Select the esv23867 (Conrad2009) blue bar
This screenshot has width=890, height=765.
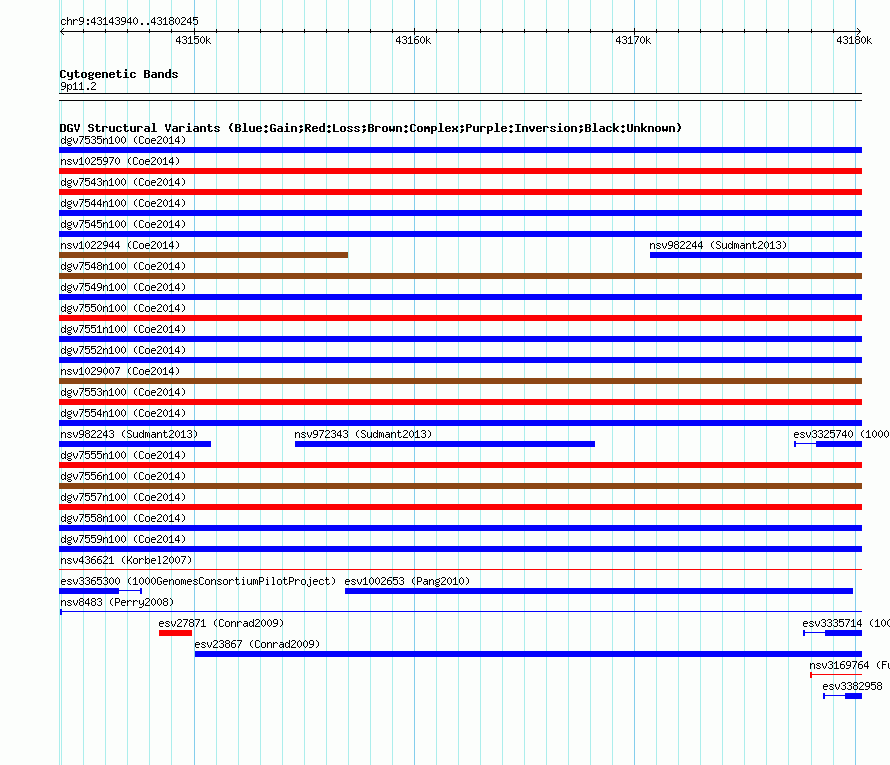(528, 654)
